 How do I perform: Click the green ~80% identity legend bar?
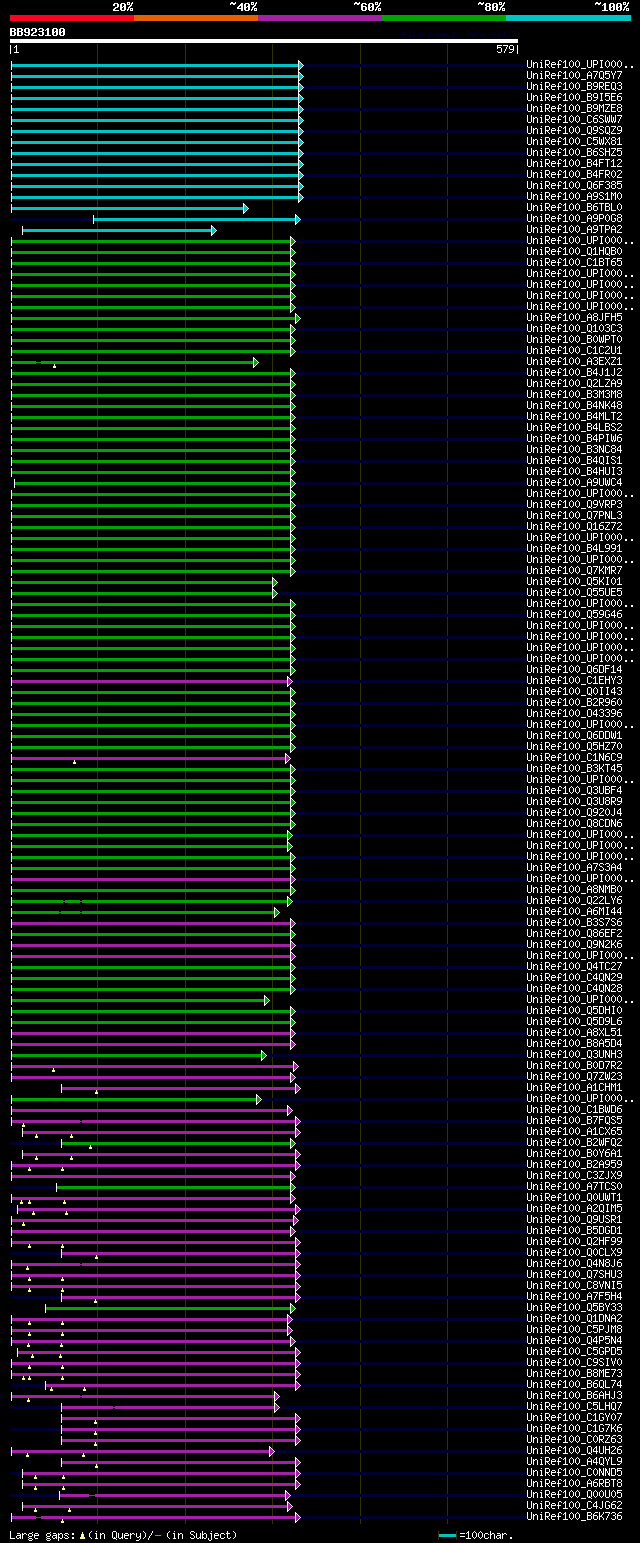coord(443,17)
